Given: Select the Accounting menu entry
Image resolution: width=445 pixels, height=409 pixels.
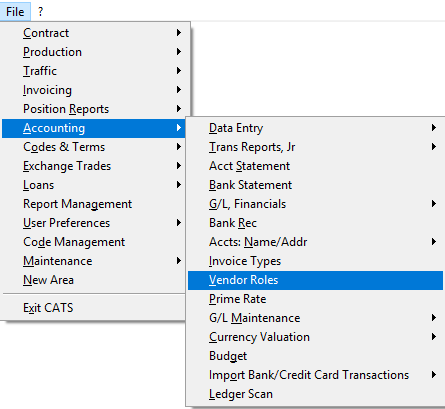Looking at the screenshot, I should click(x=94, y=128).
